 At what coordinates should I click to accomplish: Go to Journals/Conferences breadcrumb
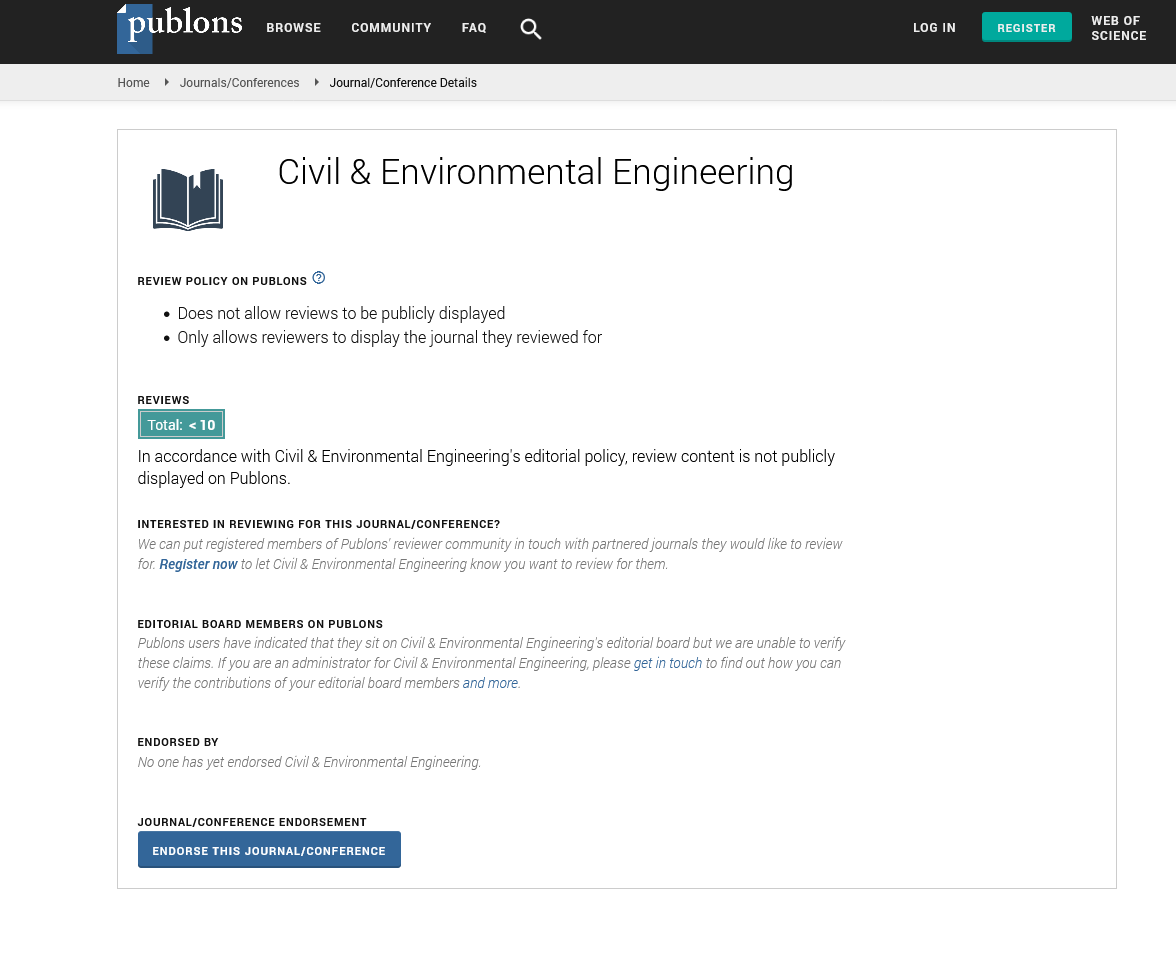239,83
